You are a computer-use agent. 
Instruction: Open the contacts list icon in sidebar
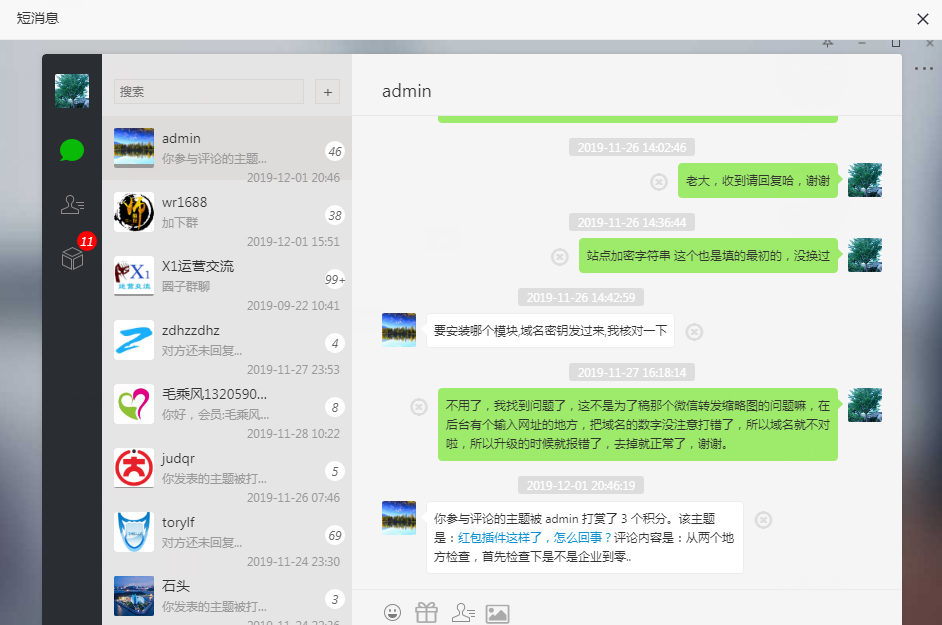click(x=72, y=205)
